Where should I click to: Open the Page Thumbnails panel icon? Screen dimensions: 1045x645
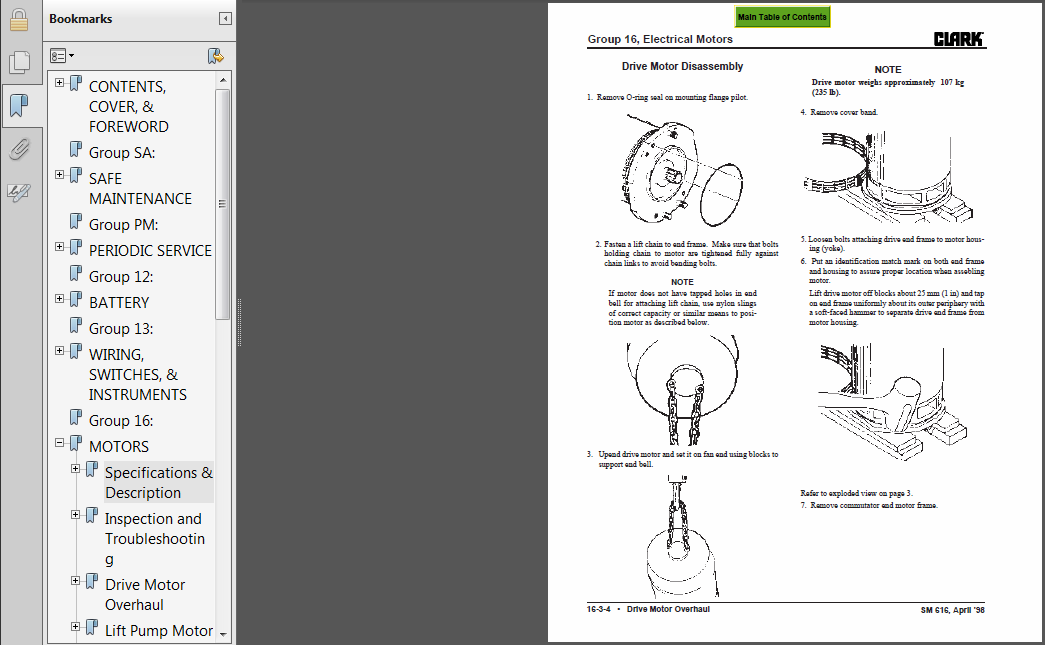click(x=19, y=63)
